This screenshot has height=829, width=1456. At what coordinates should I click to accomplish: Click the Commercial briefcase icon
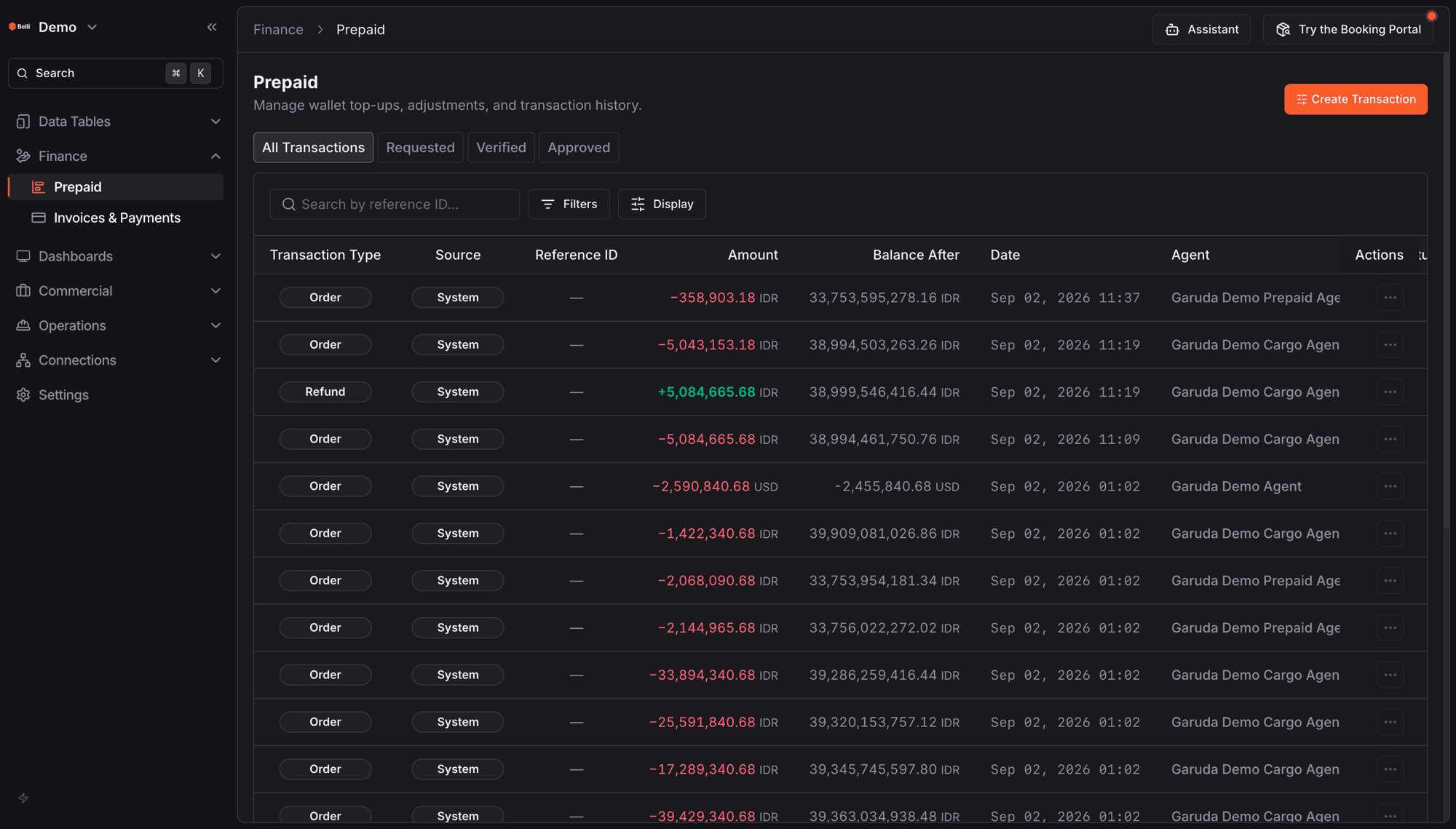[23, 290]
